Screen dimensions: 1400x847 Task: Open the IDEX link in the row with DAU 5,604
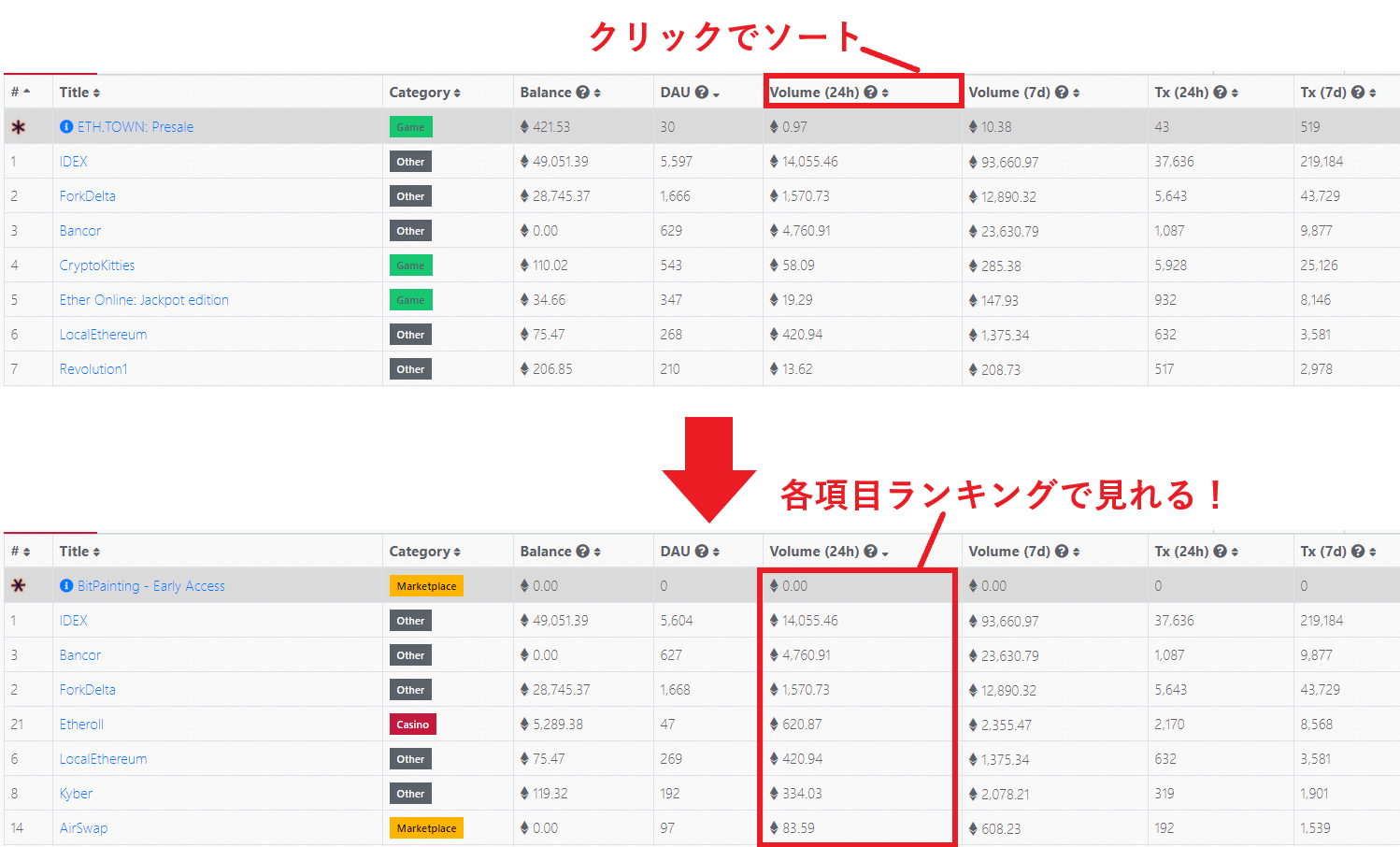(x=74, y=621)
